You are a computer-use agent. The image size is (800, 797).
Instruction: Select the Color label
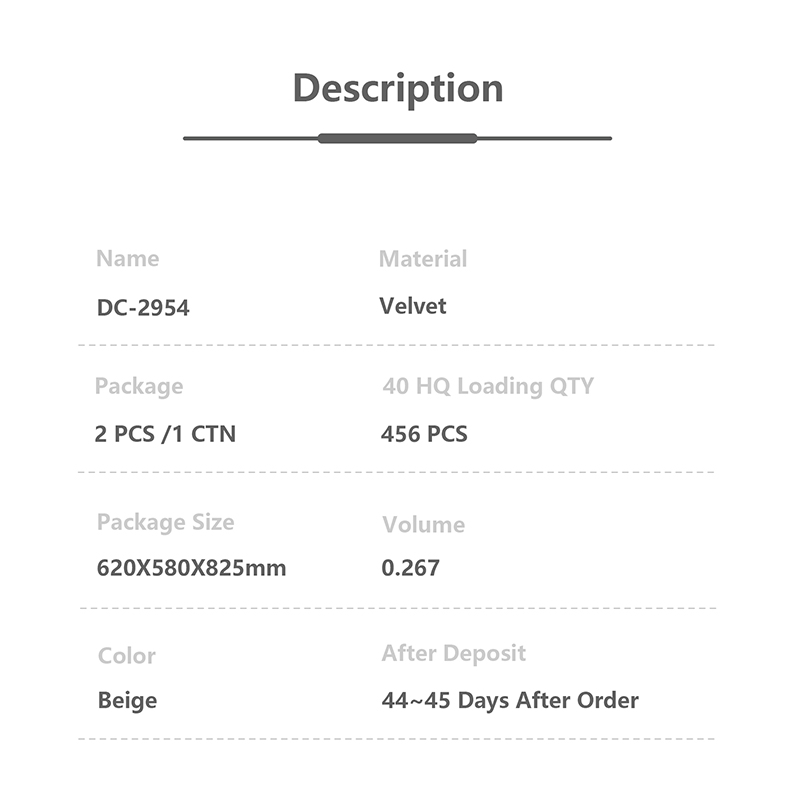pyautogui.click(x=127, y=656)
